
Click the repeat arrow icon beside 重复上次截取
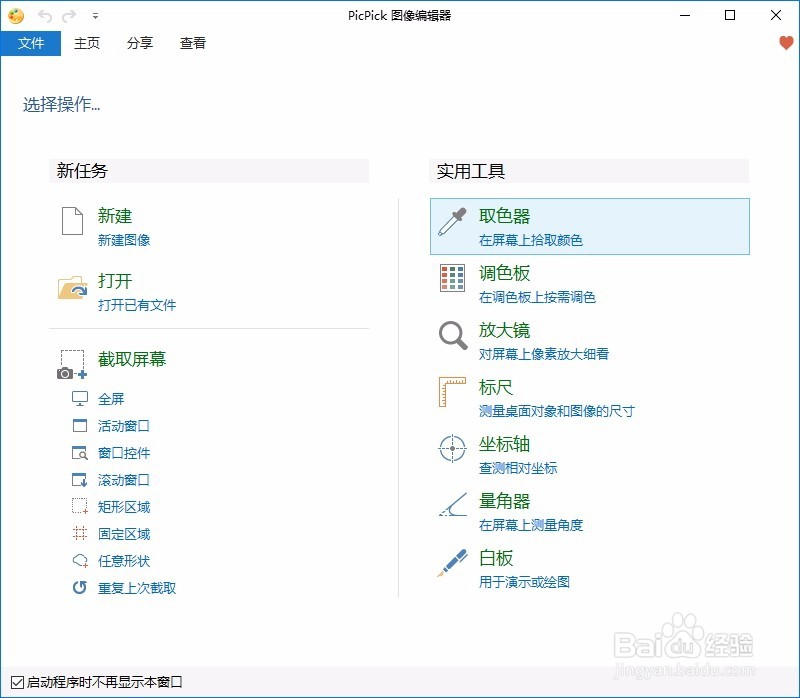pyautogui.click(x=80, y=588)
